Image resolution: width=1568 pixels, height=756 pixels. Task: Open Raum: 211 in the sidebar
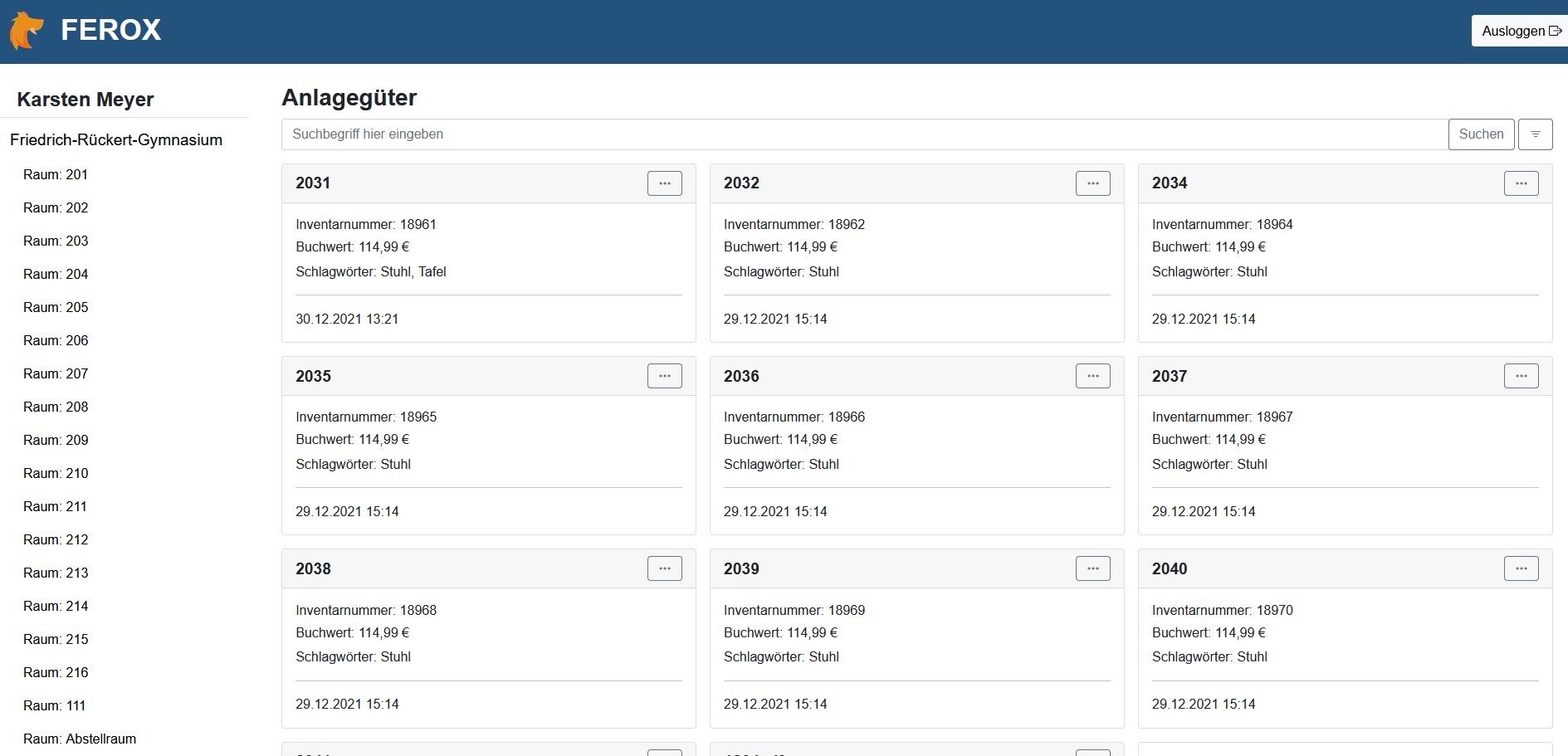click(55, 506)
